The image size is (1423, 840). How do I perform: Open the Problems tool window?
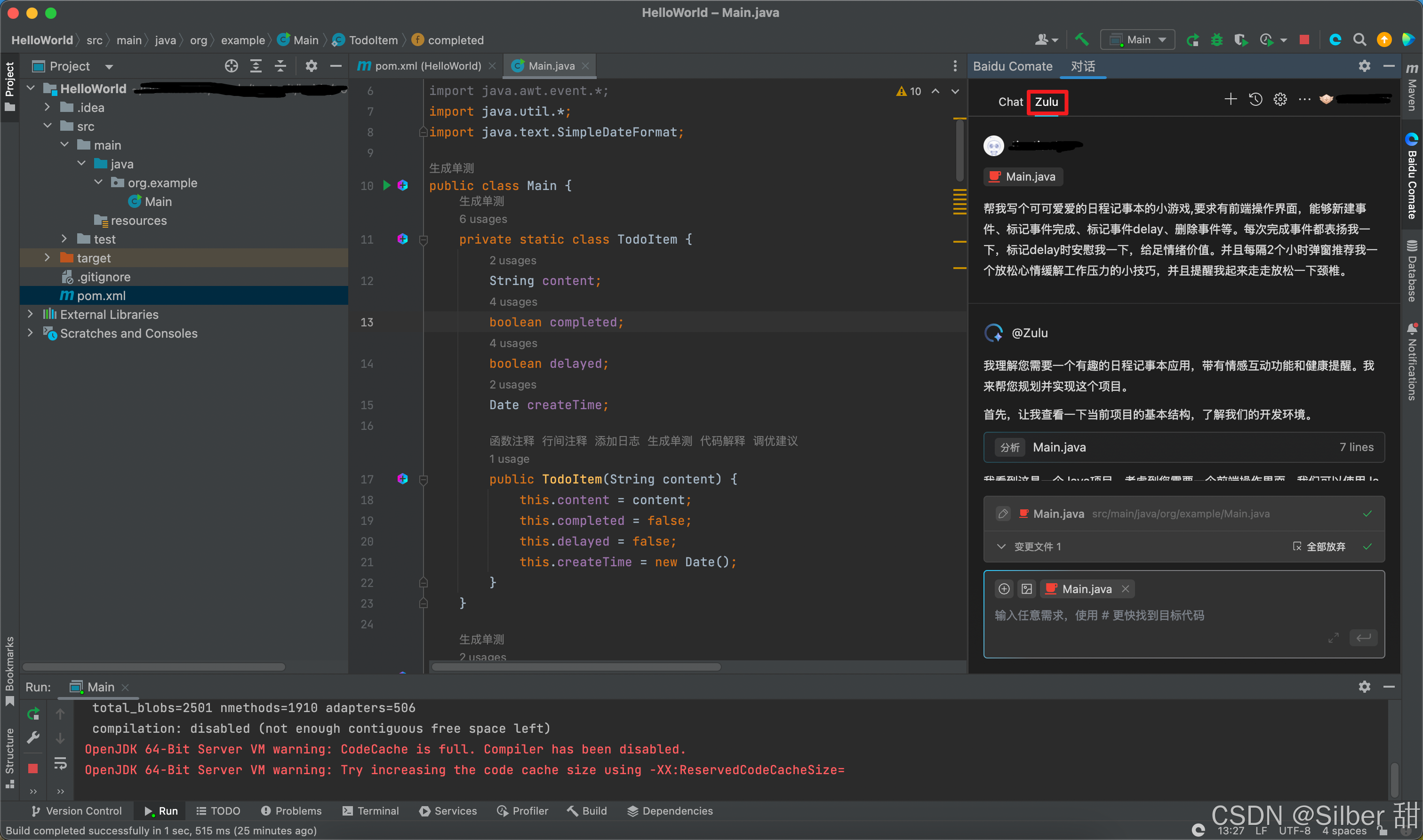[x=291, y=811]
